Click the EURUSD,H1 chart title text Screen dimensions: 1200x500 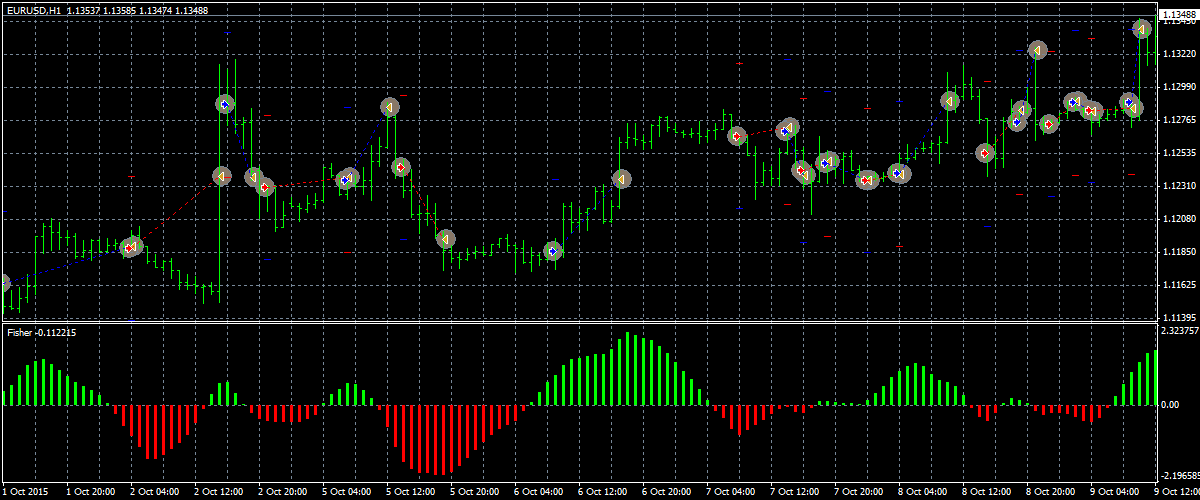(33, 10)
